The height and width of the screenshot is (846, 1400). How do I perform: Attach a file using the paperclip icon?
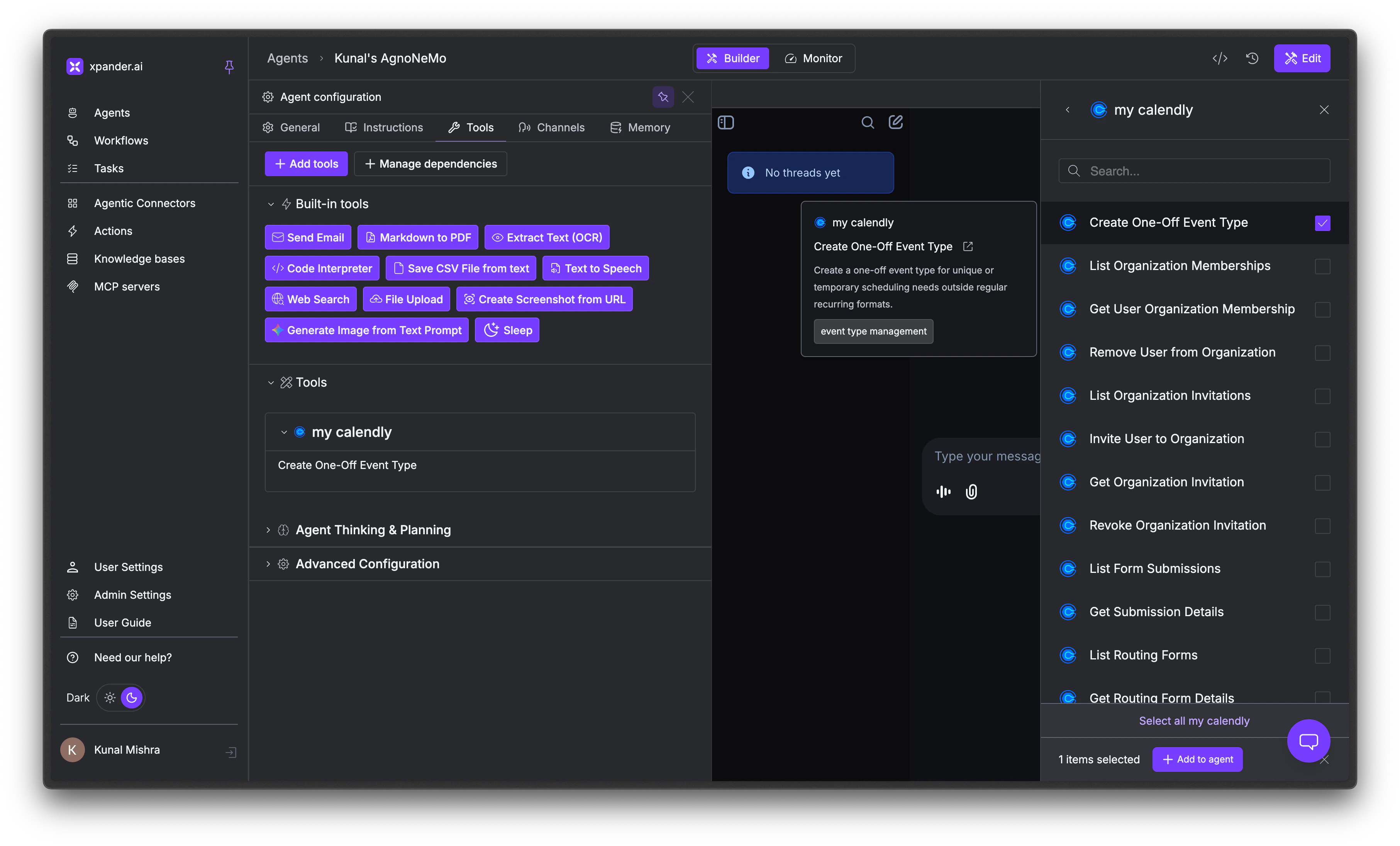(971, 492)
